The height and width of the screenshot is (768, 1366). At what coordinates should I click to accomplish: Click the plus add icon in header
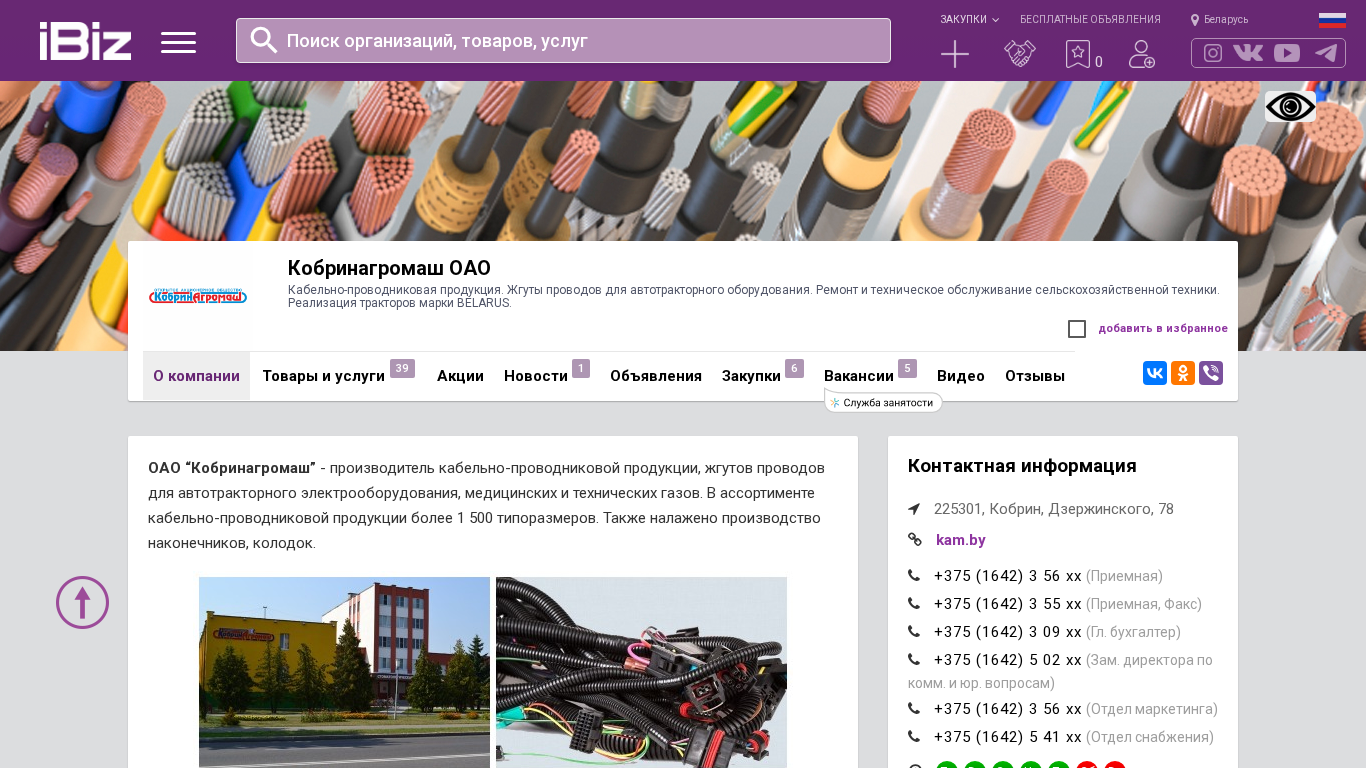955,54
